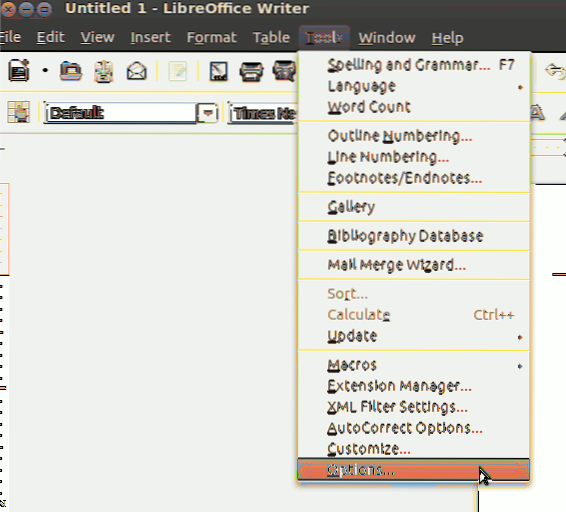Choose Spelling and Grammar from Tools menu
This screenshot has height=512, width=566.
coord(414,65)
